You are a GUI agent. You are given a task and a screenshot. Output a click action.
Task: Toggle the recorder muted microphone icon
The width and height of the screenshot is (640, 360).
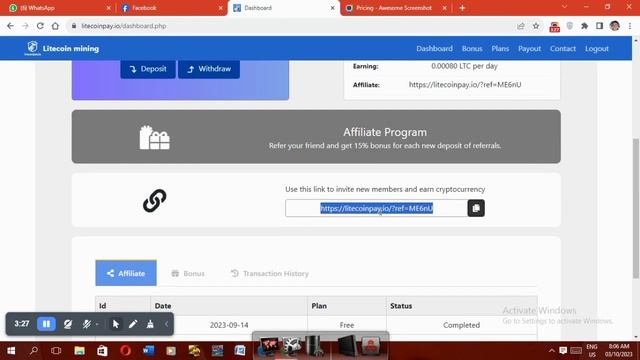click(87, 324)
